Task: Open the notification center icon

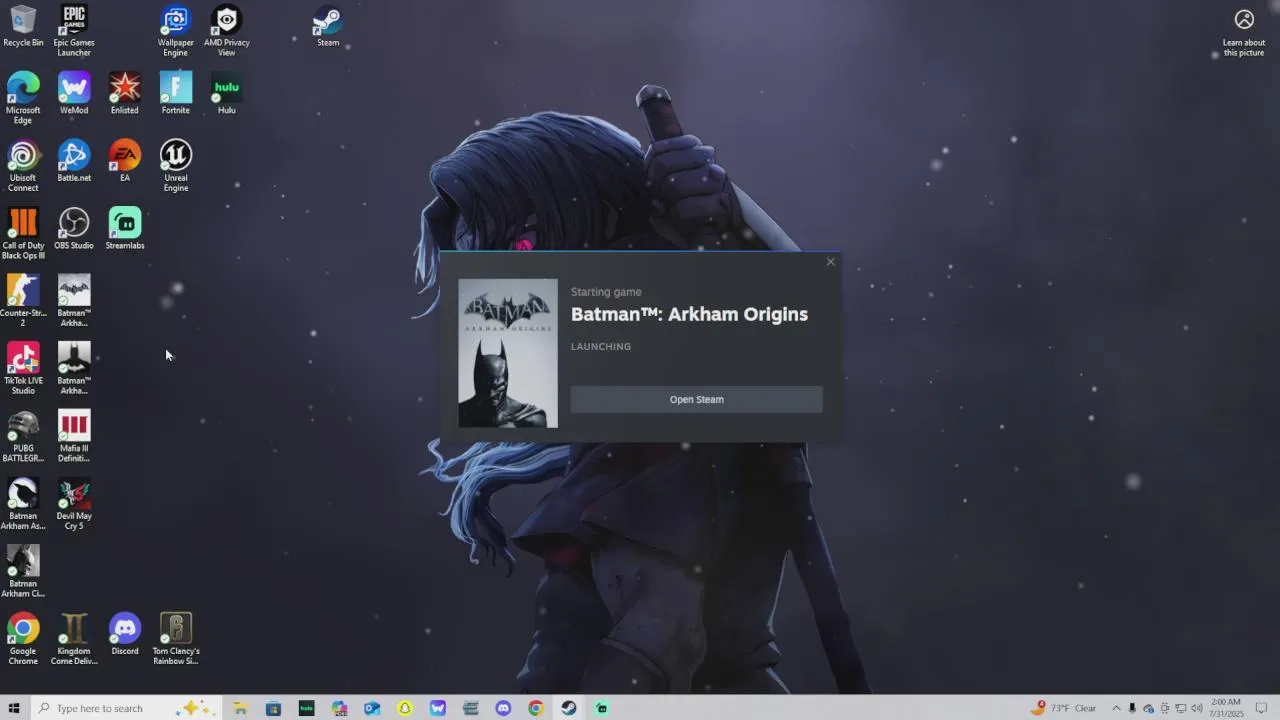Action: (x=1261, y=708)
